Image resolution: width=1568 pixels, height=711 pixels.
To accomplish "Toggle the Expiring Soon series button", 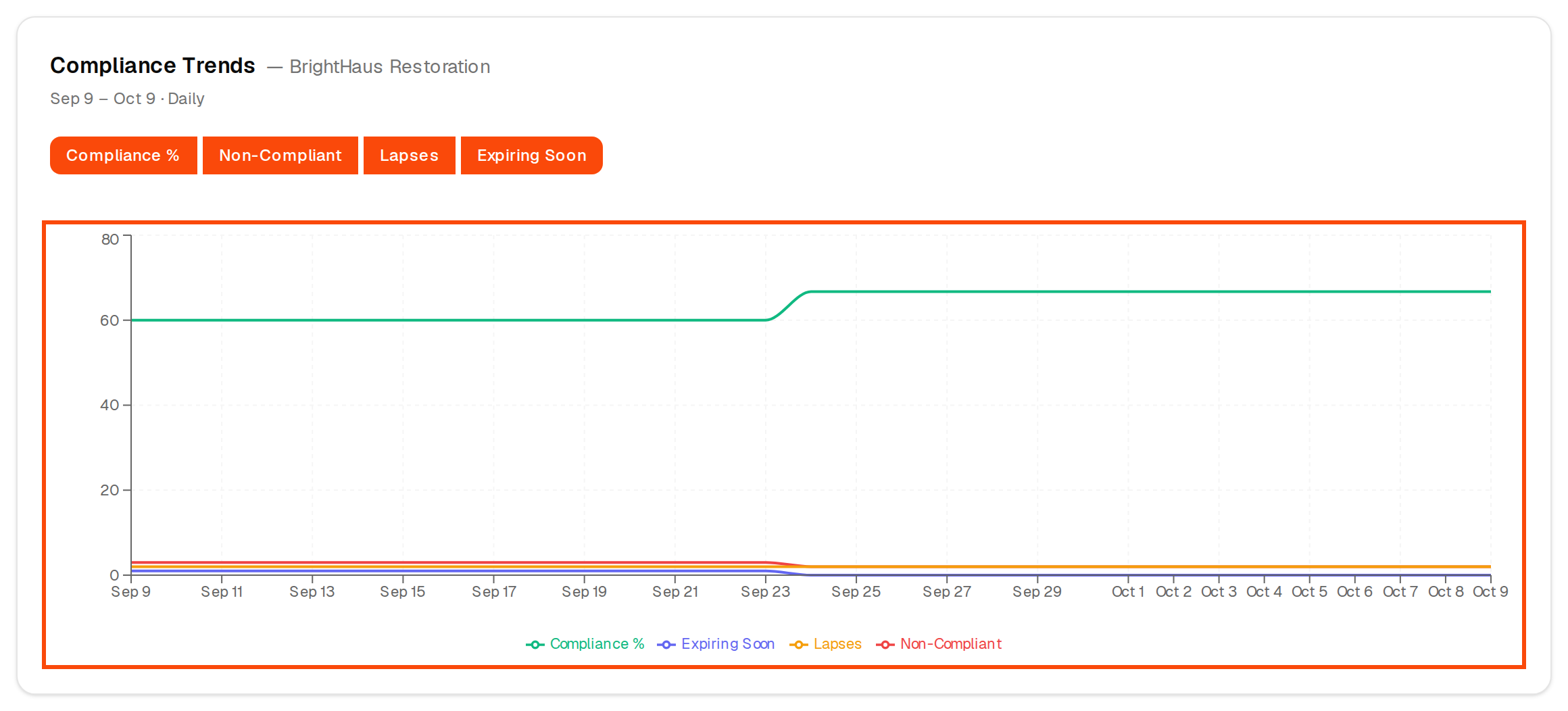I will 532,155.
